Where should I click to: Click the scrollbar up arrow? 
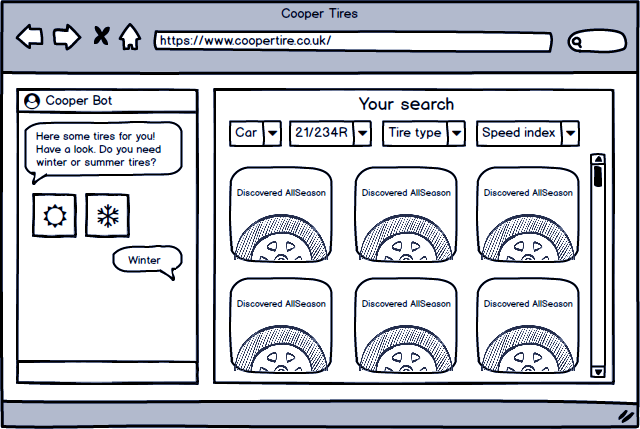click(x=598, y=159)
